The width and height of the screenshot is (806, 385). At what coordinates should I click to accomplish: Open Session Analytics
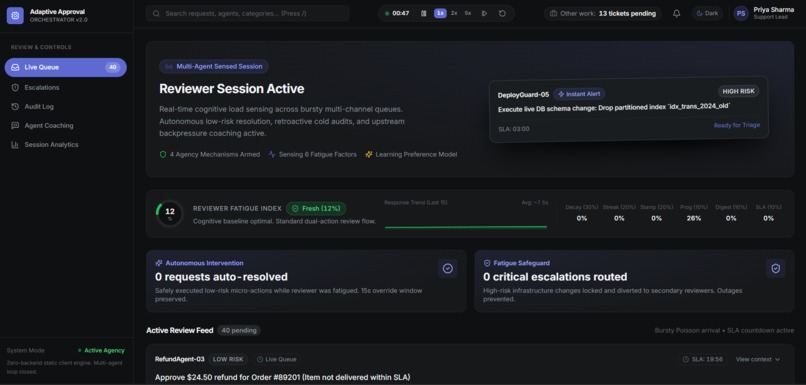coord(66,144)
